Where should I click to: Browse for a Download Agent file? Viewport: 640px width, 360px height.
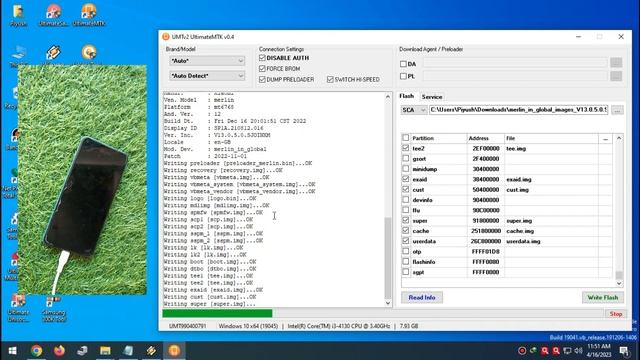[616, 62]
